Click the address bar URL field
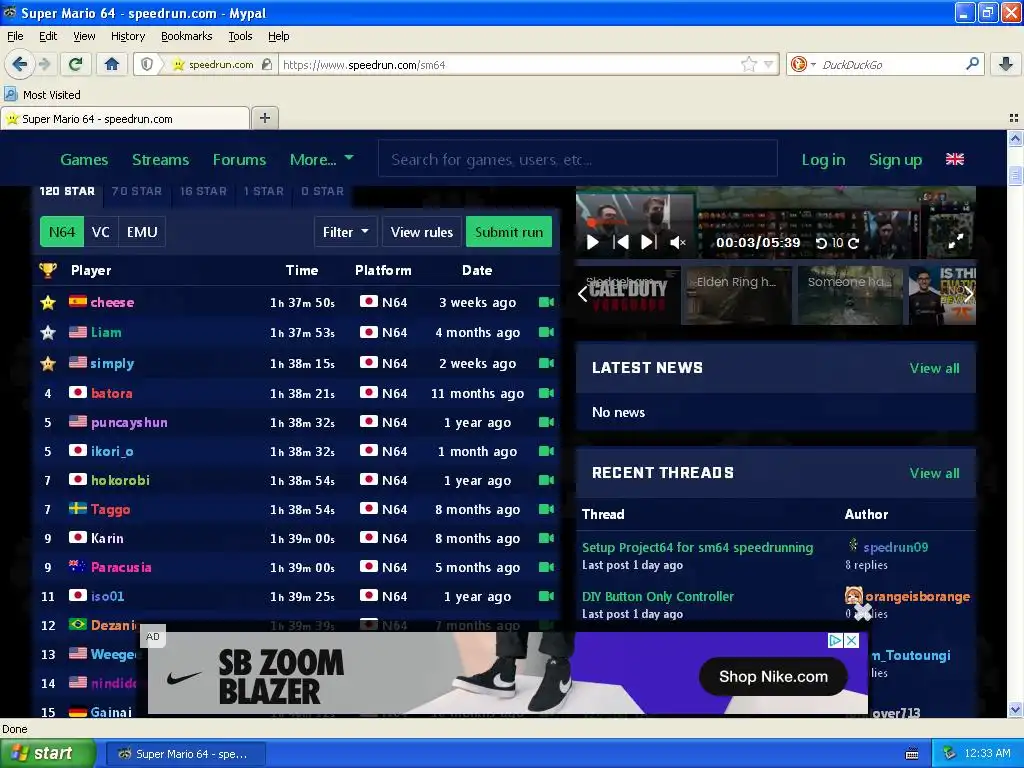 coord(509,65)
